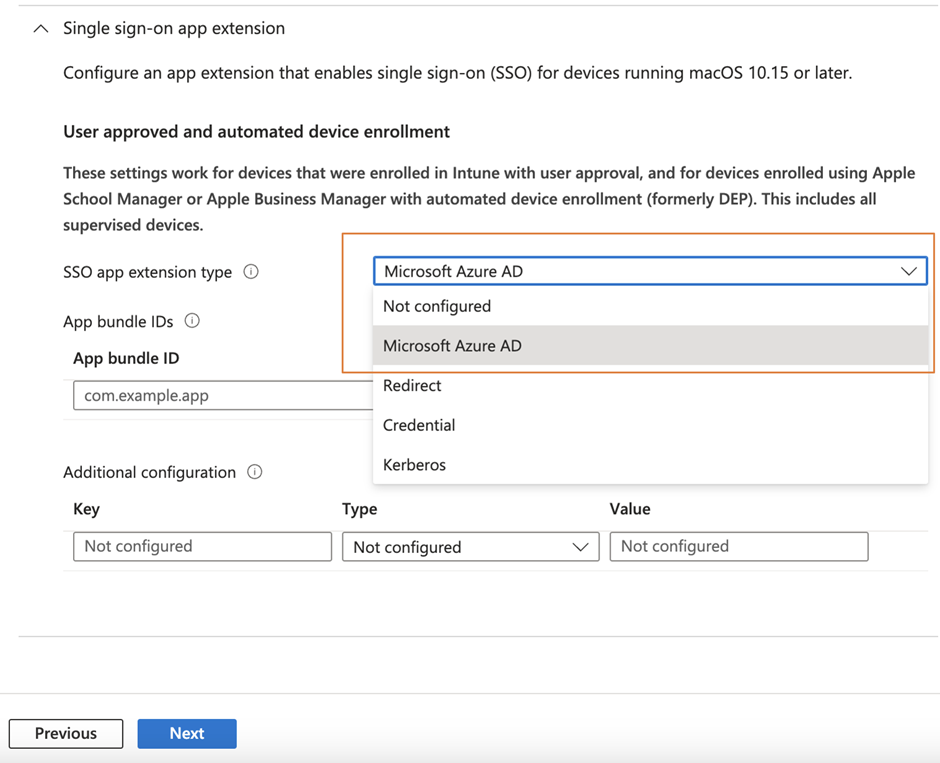Click the Single sign-on app extension heading
940x763 pixels.
click(174, 28)
